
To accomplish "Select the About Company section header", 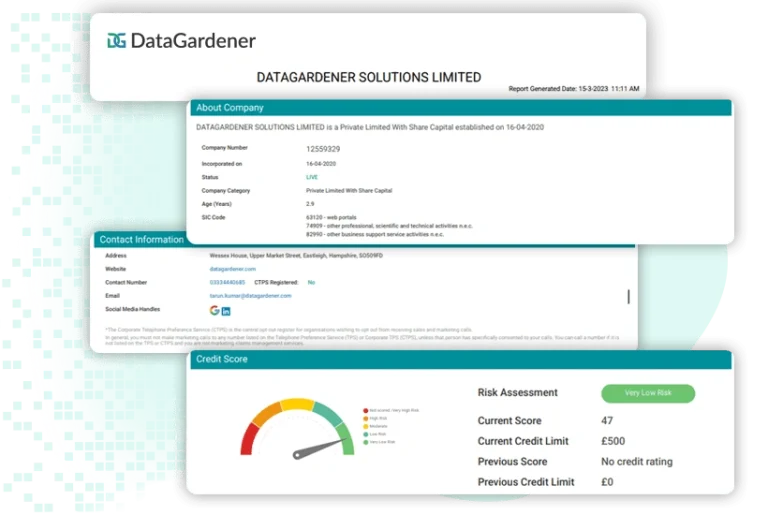I will tap(461, 107).
